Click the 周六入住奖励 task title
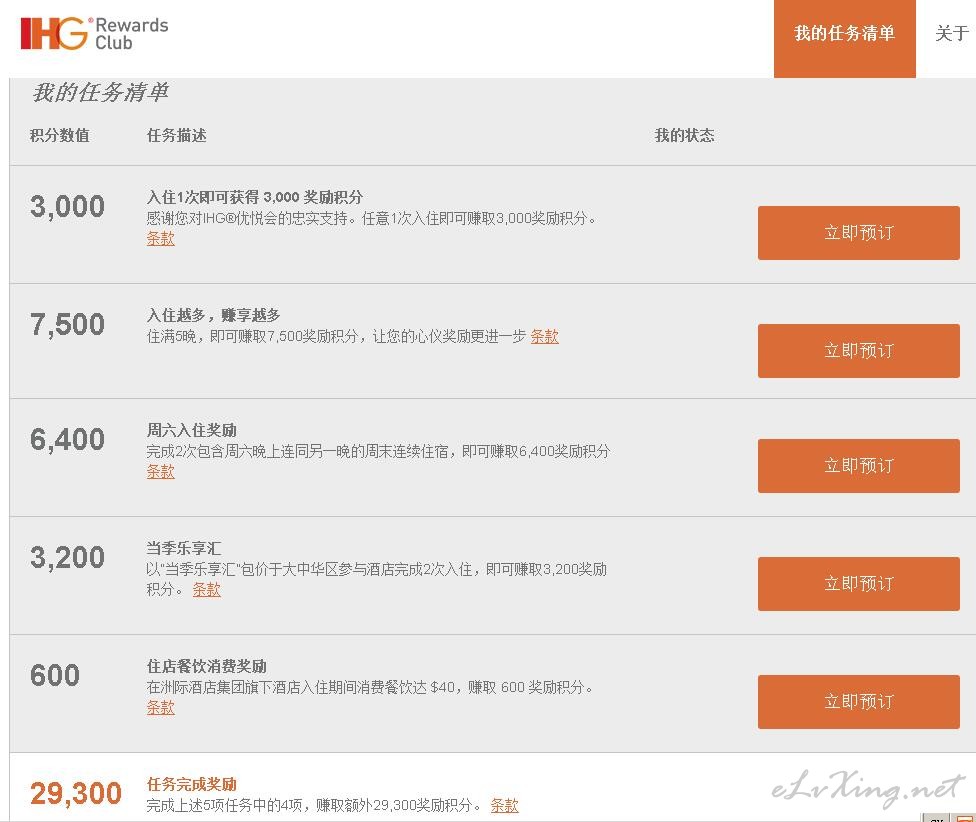The image size is (976, 822). point(192,430)
